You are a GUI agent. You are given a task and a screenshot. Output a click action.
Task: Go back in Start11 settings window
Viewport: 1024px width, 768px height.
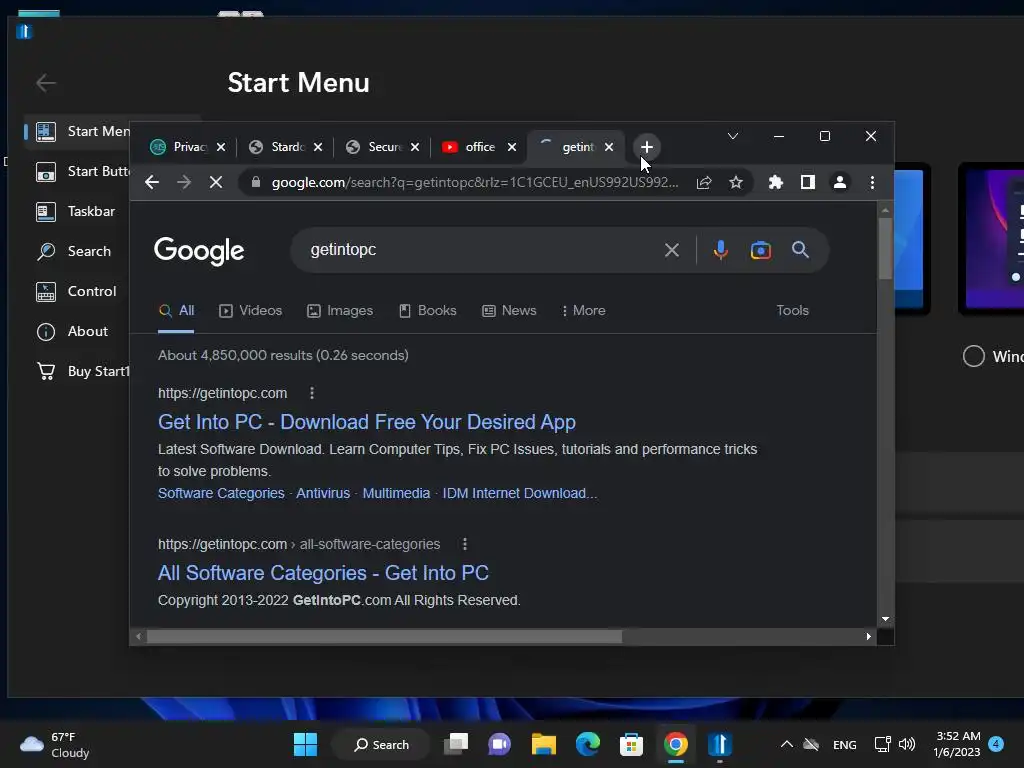coord(46,83)
